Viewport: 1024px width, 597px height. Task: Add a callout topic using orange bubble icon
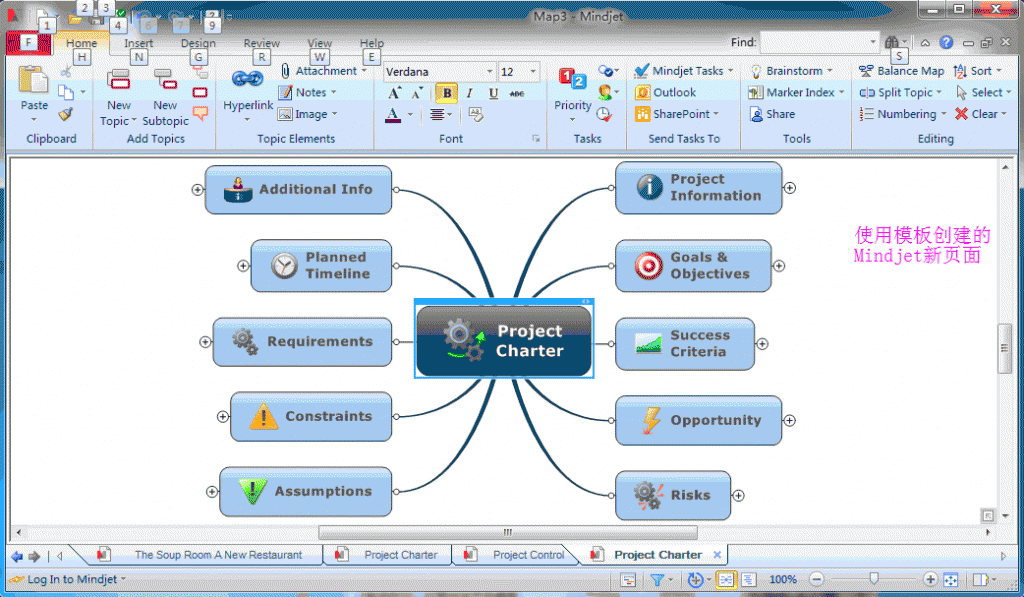click(200, 114)
